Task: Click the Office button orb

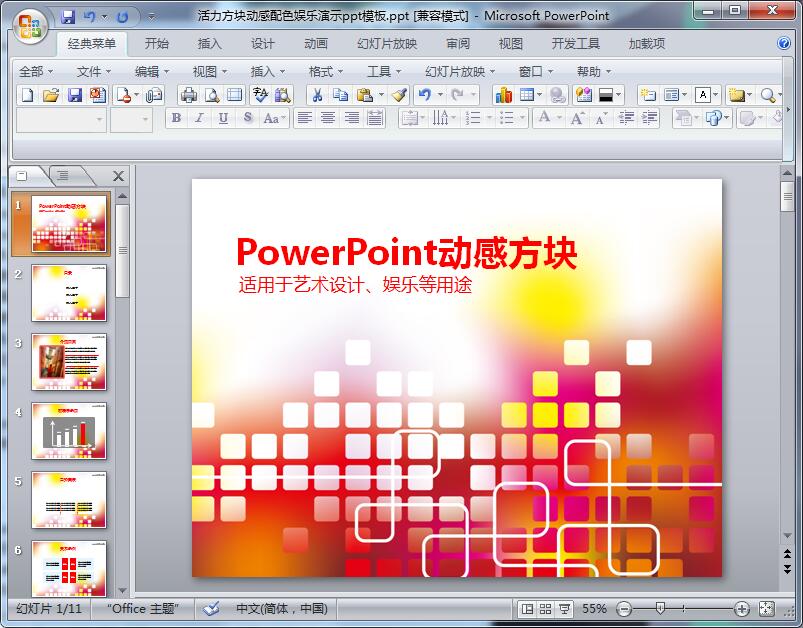Action: pyautogui.click(x=29, y=26)
